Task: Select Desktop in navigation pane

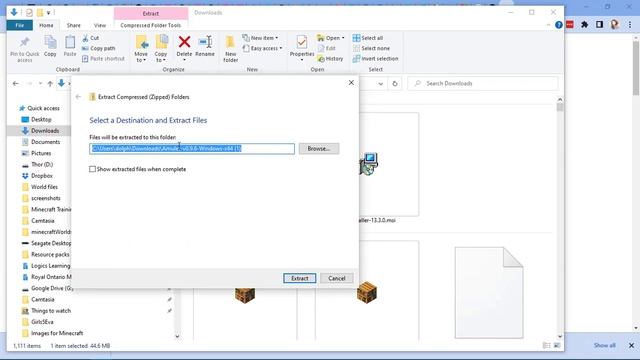Action: pos(41,120)
